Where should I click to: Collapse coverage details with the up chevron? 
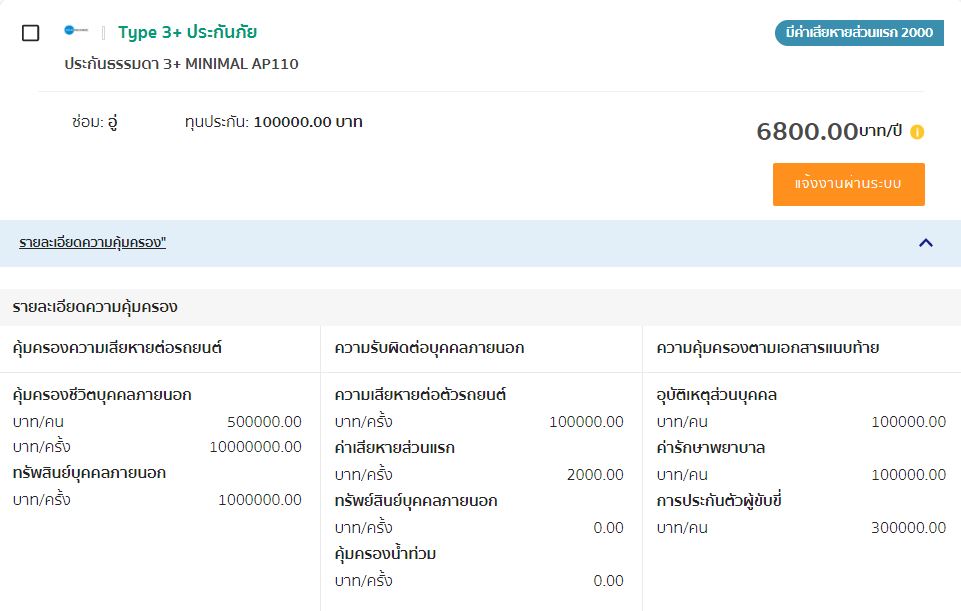pyautogui.click(x=925, y=242)
